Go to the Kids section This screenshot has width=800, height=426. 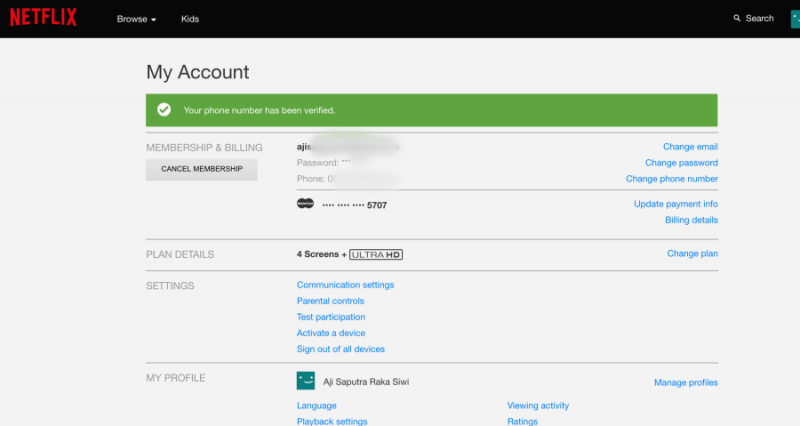190,19
